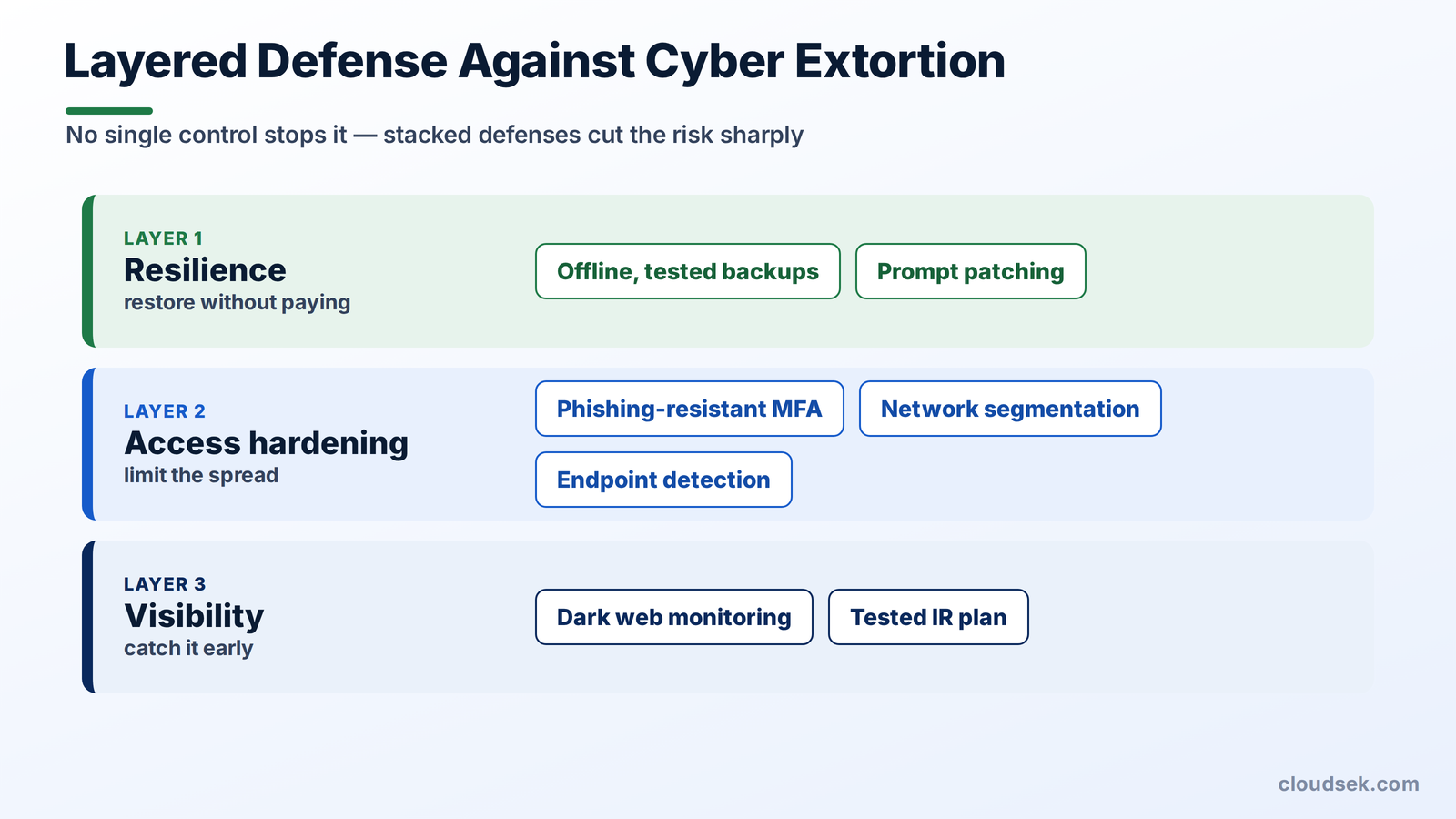The width and height of the screenshot is (1456, 819).
Task: Click the 'Visibility' heading
Action: pos(194,616)
